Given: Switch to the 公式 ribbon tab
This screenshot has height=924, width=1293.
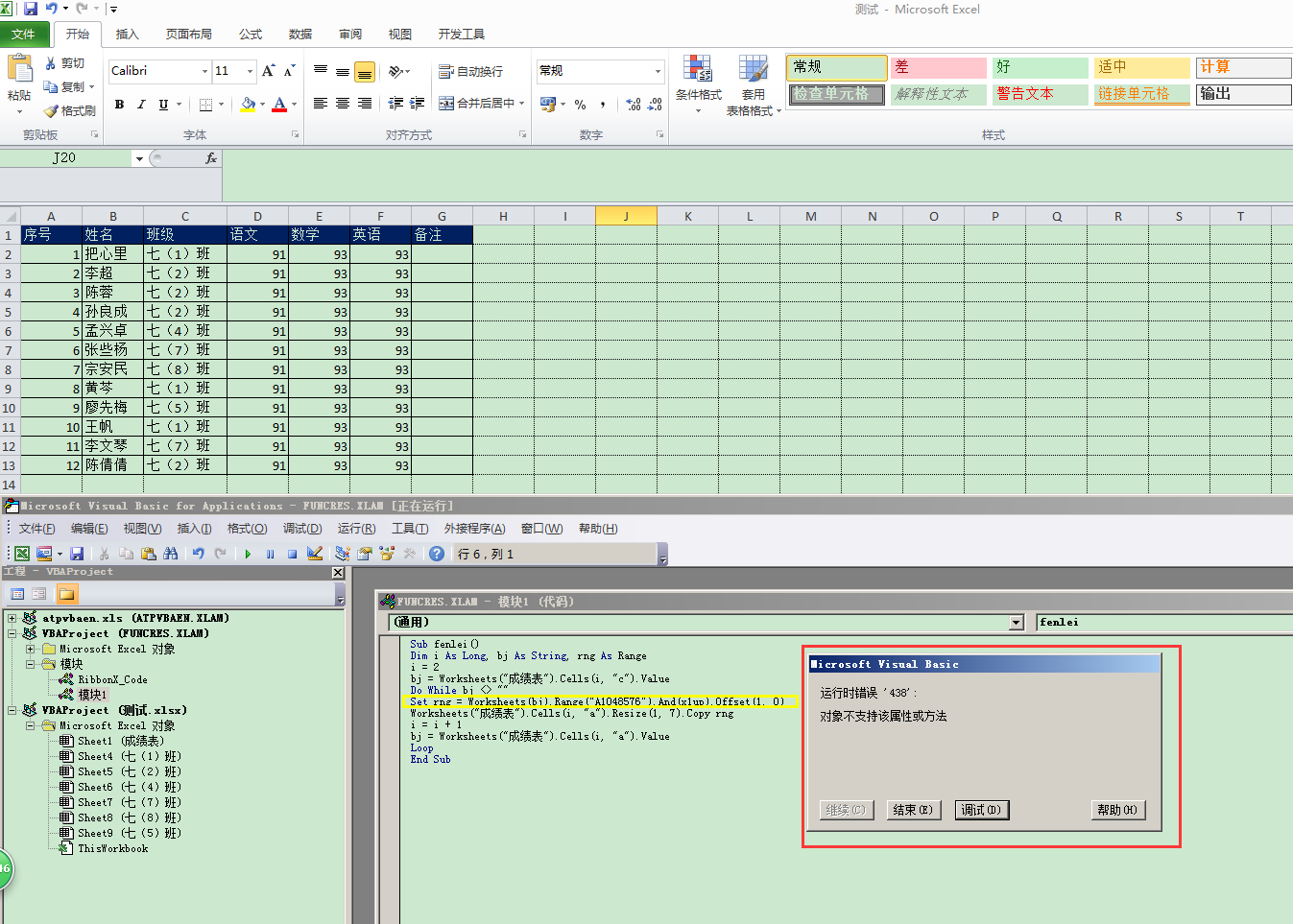Looking at the screenshot, I should pyautogui.click(x=251, y=34).
